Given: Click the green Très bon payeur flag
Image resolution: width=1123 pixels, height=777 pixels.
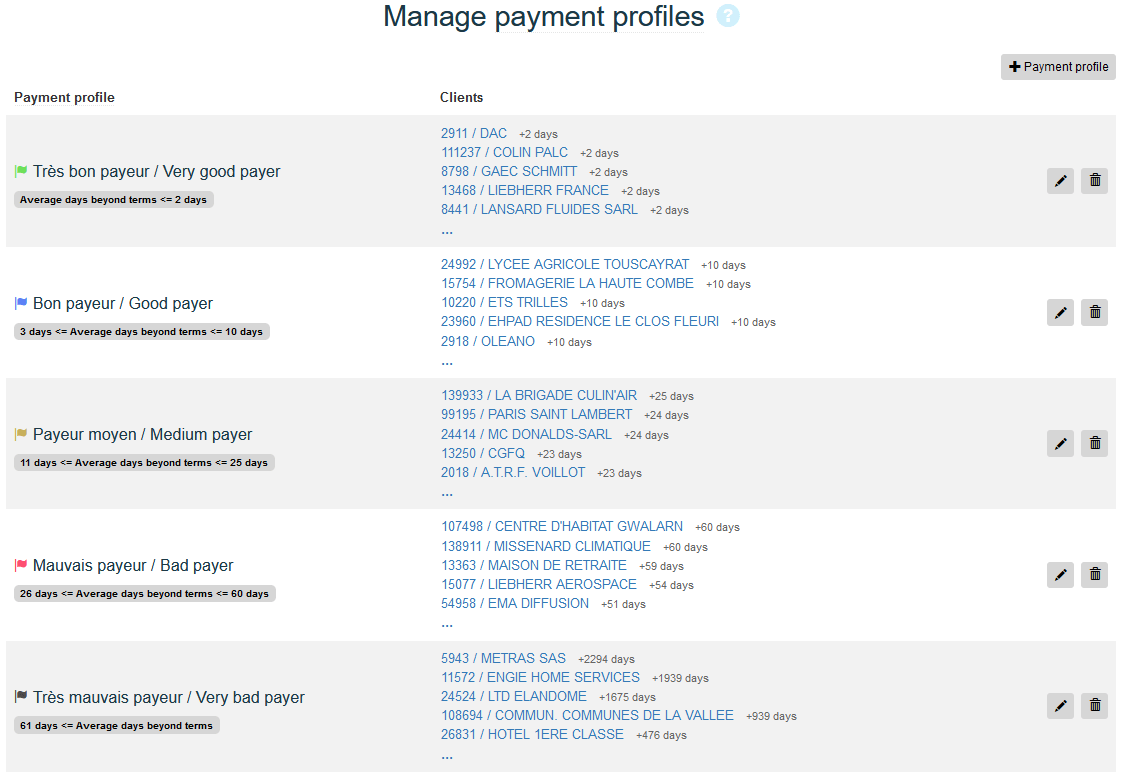Looking at the screenshot, I should tap(21, 172).
